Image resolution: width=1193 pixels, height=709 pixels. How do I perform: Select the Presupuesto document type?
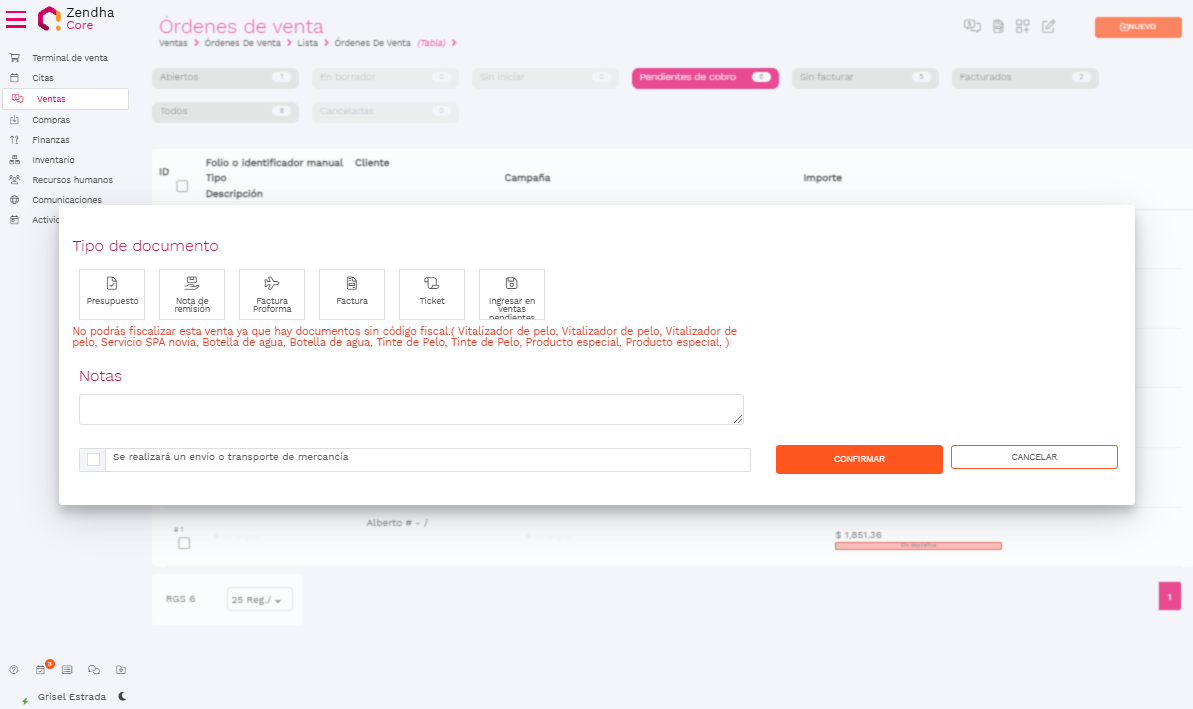(x=112, y=294)
